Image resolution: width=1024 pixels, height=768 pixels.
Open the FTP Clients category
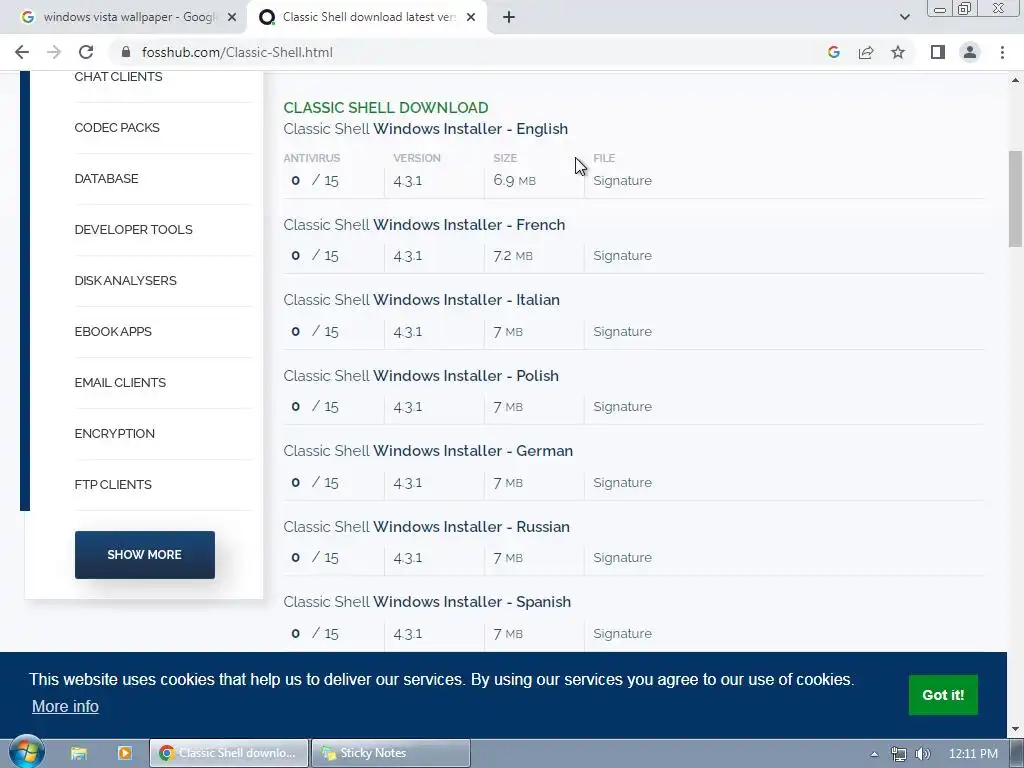(113, 484)
